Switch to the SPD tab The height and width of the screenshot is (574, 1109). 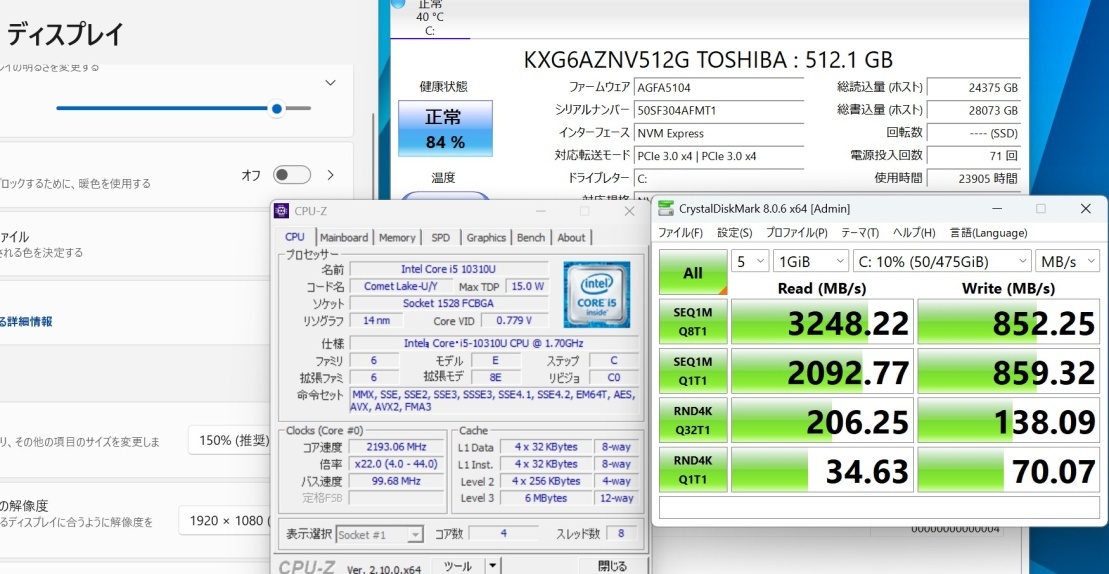point(441,238)
